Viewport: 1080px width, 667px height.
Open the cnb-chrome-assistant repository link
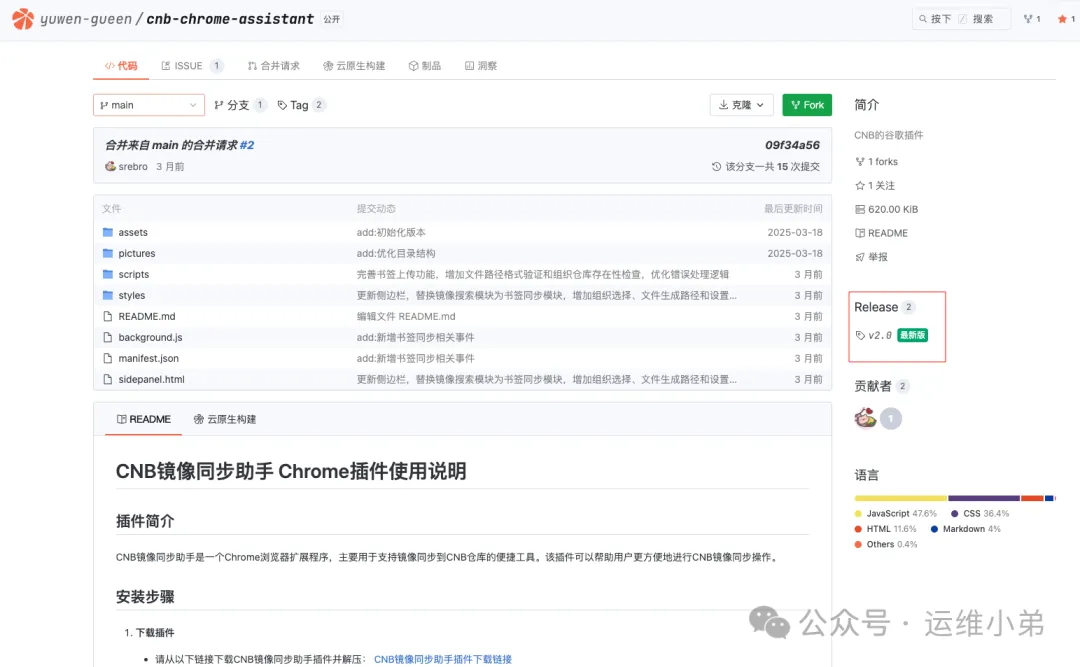(230, 19)
